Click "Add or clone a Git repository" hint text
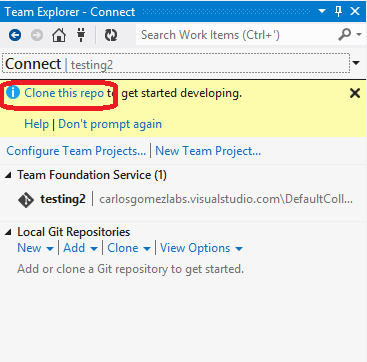This screenshot has width=367, height=362. tap(130, 269)
